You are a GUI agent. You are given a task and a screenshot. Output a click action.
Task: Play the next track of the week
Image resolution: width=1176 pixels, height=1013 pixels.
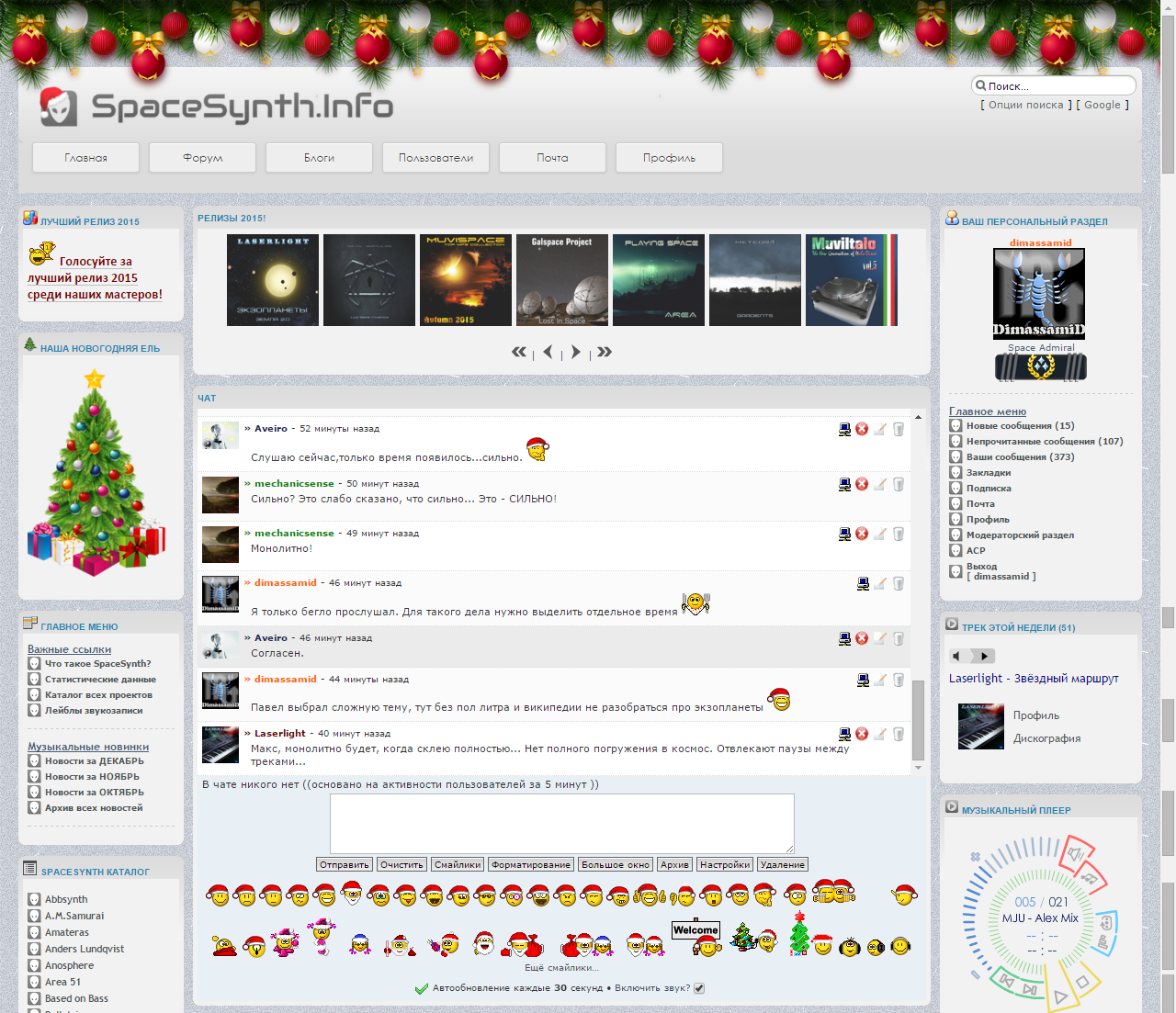pos(985,656)
